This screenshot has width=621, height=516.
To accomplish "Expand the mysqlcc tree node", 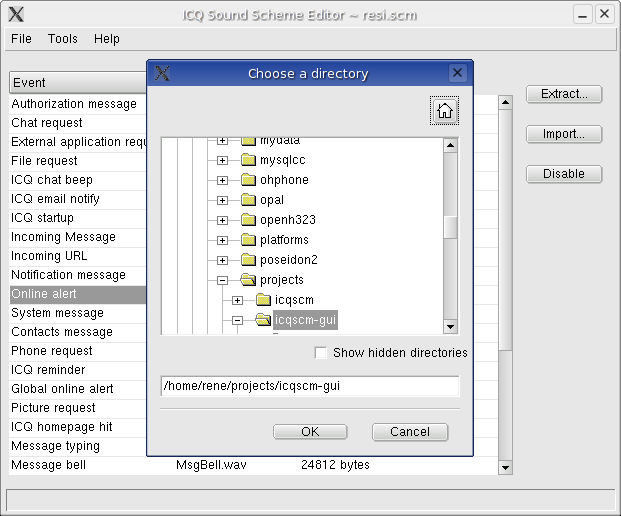I will (222, 160).
